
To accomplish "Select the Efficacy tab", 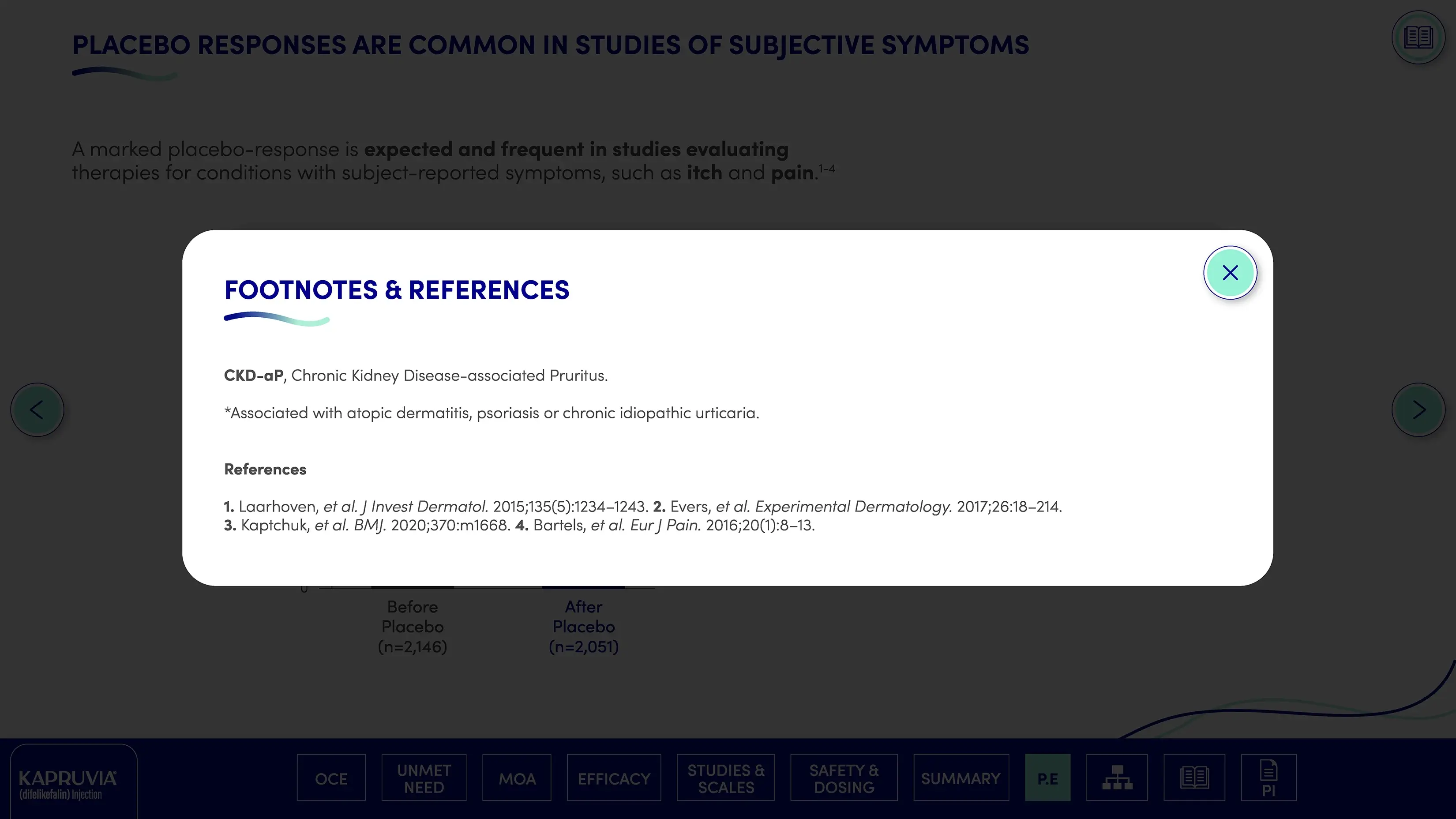I will (x=614, y=778).
